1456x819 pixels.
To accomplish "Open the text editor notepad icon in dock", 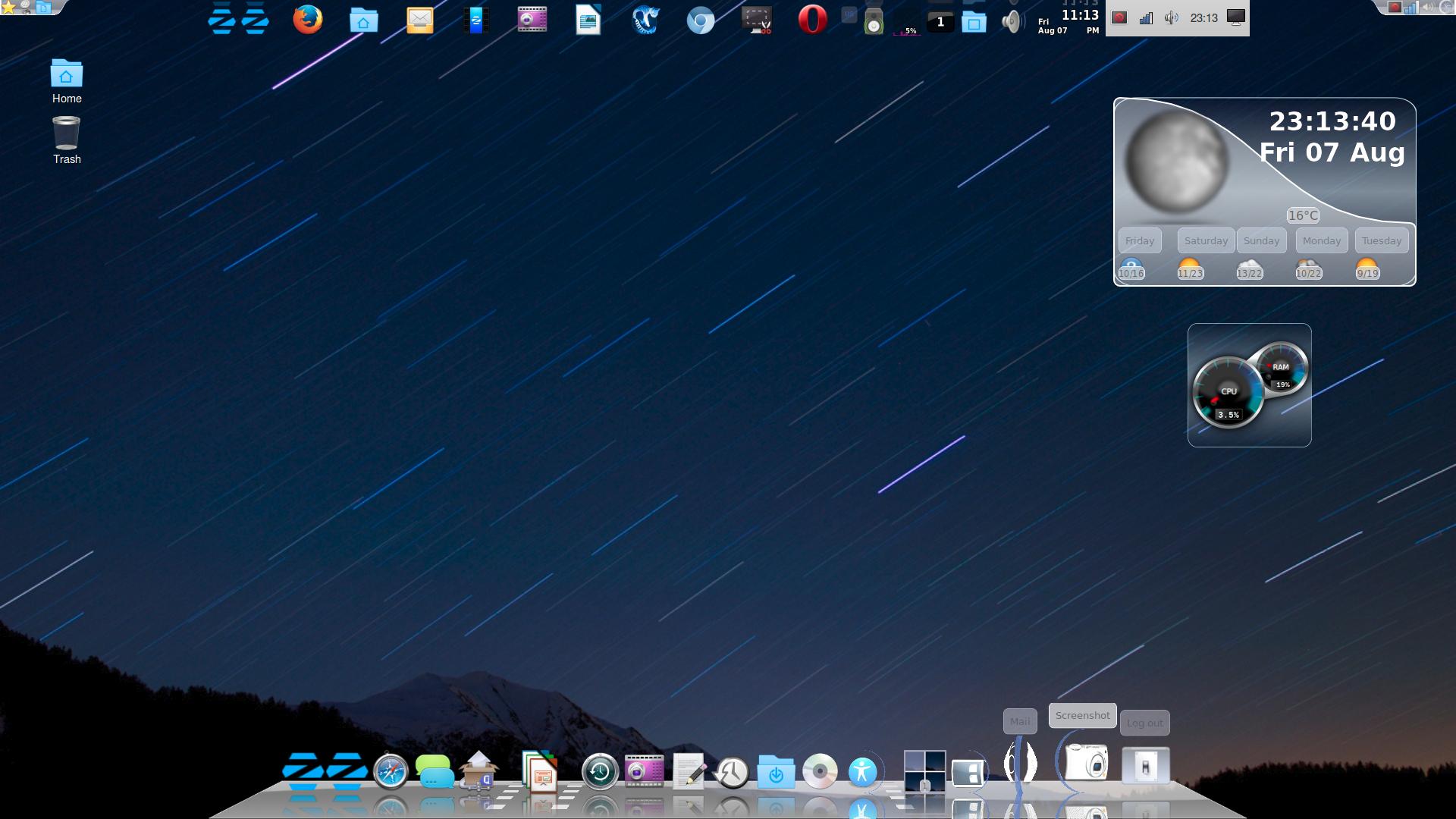I will pos(689,772).
